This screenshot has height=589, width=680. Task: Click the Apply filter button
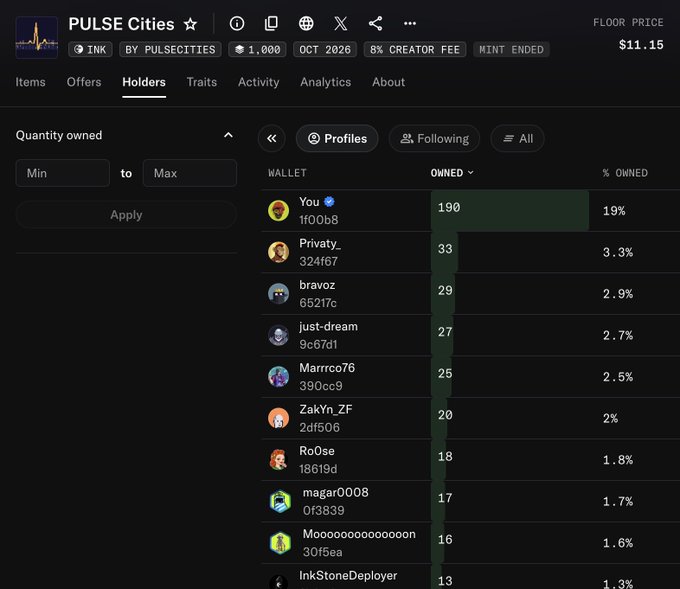126,215
